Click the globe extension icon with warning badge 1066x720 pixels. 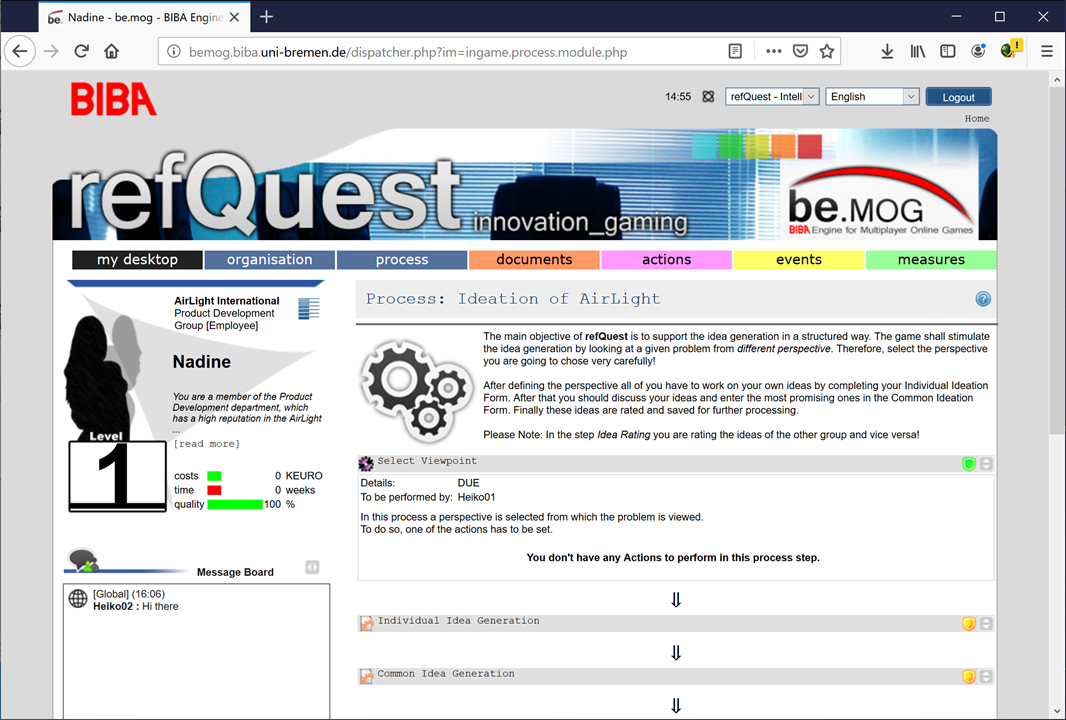pyautogui.click(x=1011, y=49)
